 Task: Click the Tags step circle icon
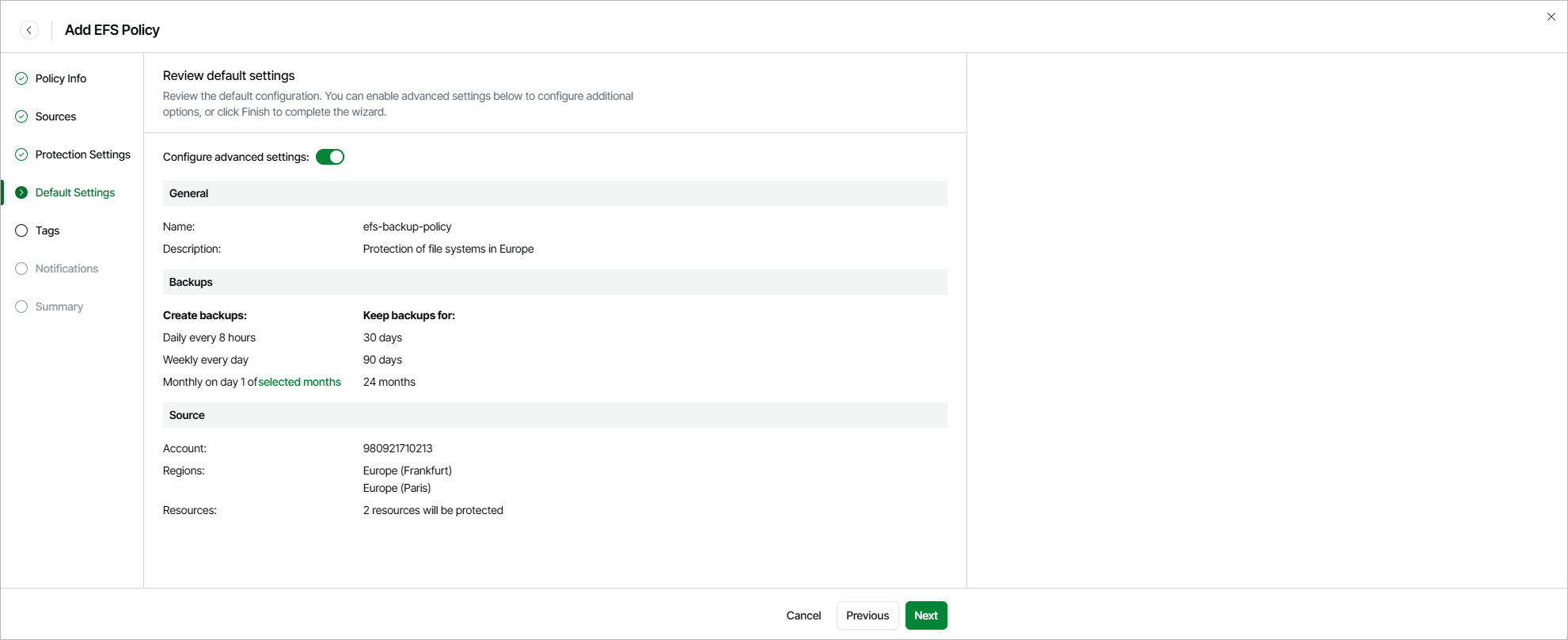click(x=21, y=230)
